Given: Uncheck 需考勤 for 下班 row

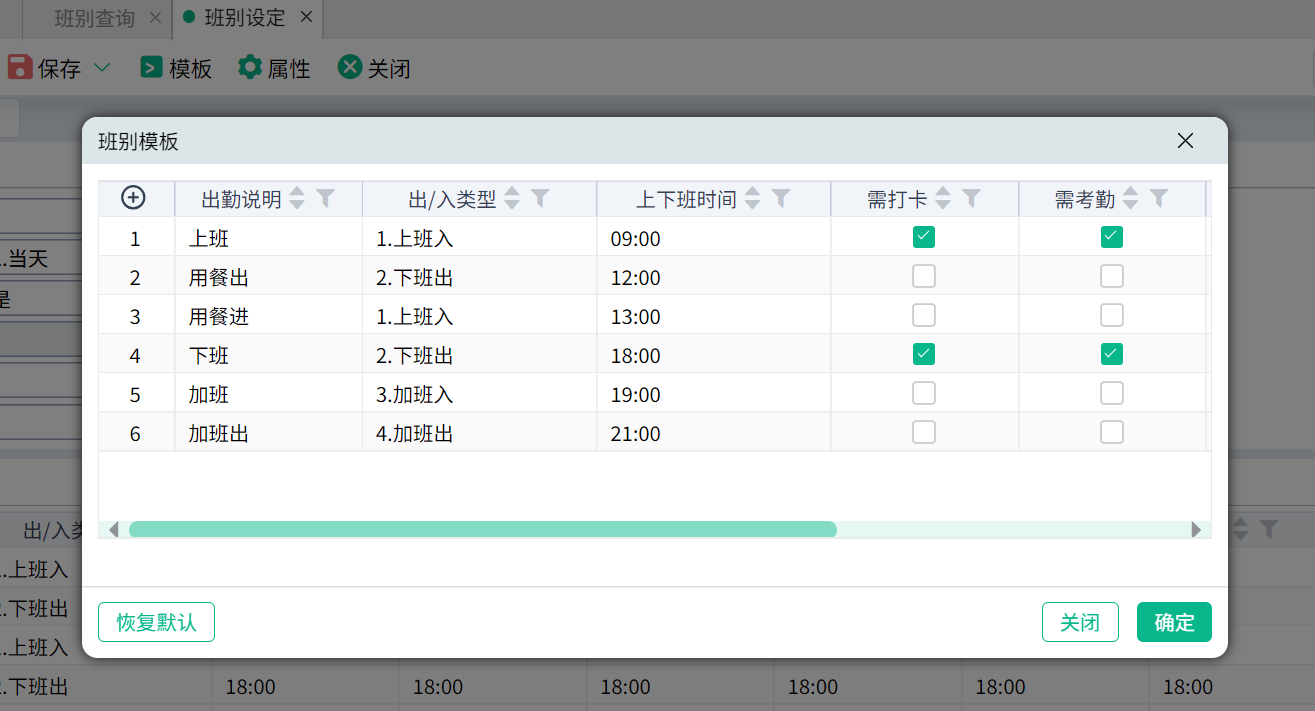Looking at the screenshot, I should 1112,354.
